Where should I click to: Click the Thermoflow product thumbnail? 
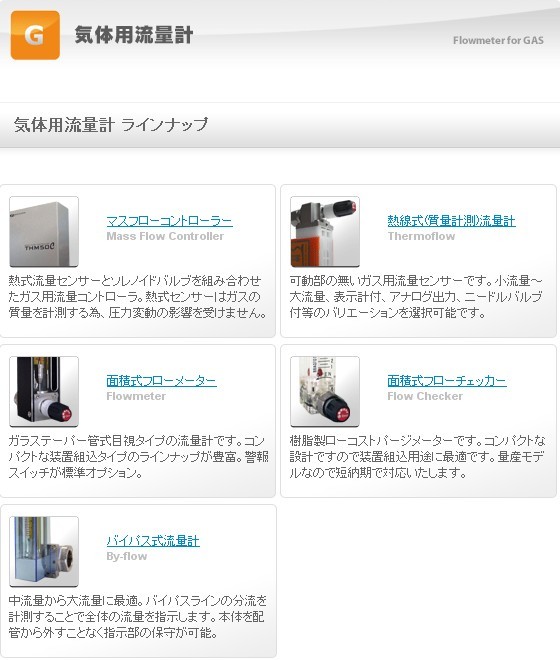[x=325, y=232]
